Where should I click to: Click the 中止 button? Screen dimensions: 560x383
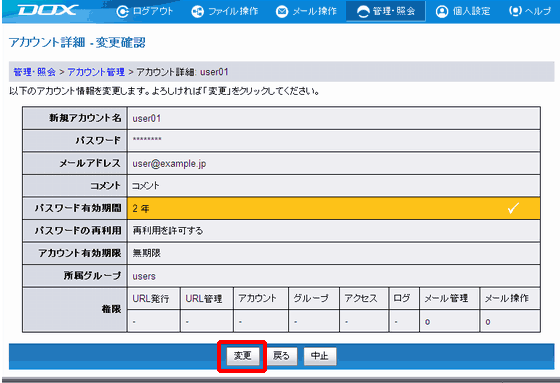320,356
